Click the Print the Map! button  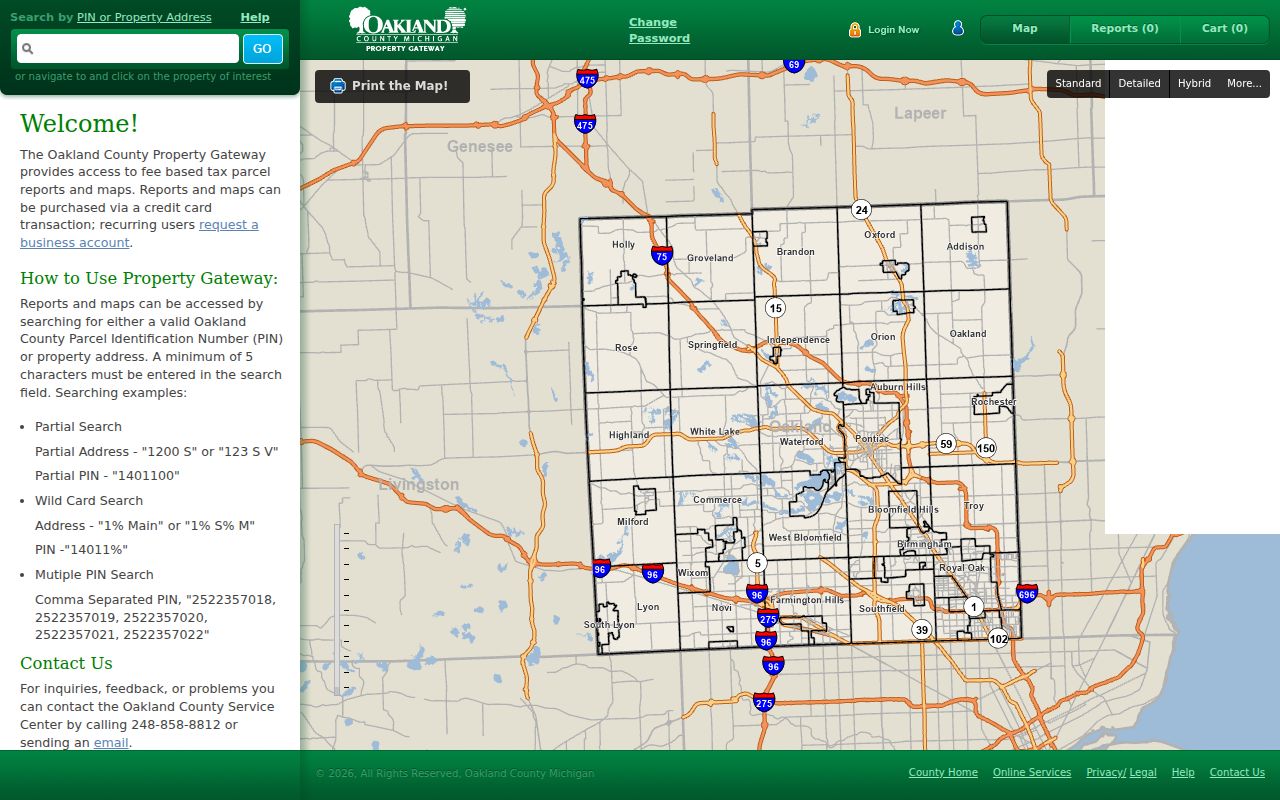[x=392, y=86]
